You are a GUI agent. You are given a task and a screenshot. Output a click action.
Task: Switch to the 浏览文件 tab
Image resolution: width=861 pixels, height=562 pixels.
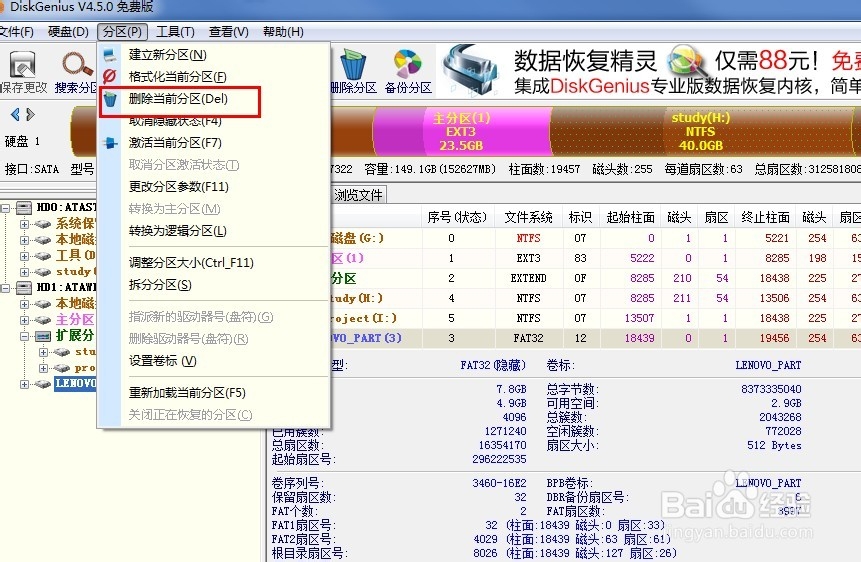[358, 195]
